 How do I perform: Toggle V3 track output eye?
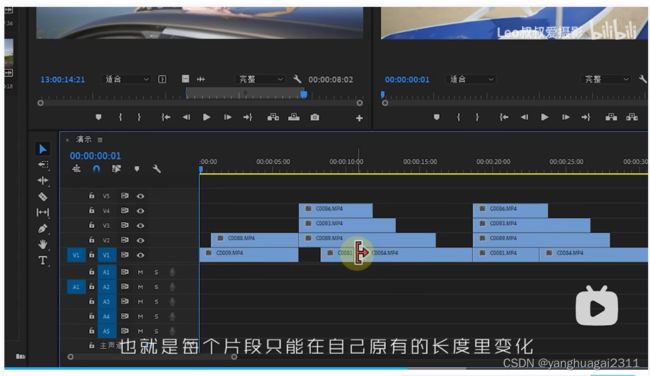click(x=141, y=226)
